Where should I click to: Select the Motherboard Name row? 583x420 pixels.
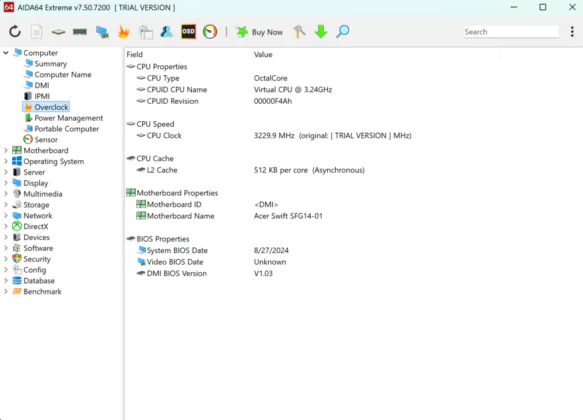tap(312, 216)
